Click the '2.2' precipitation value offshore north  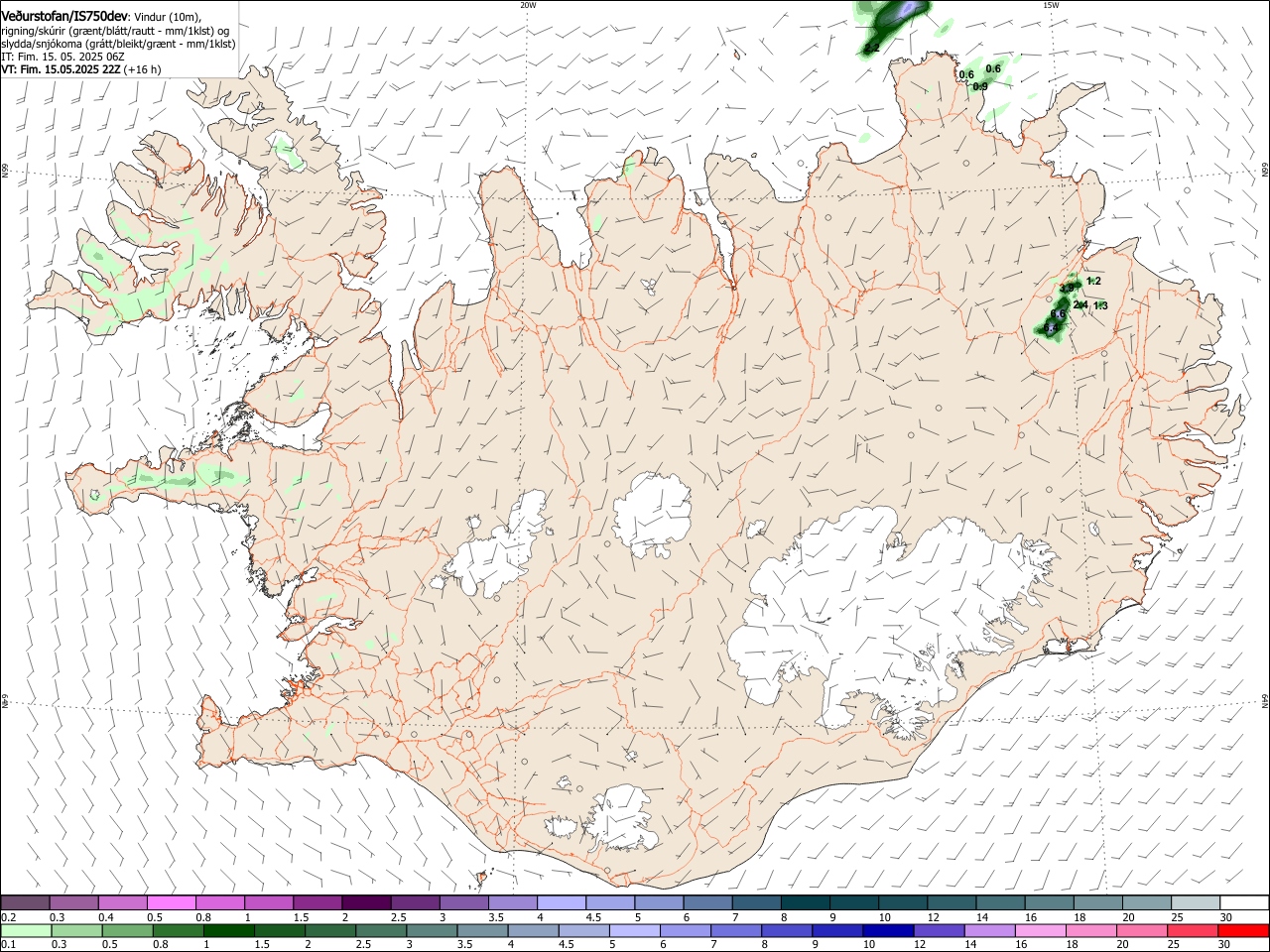872,48
